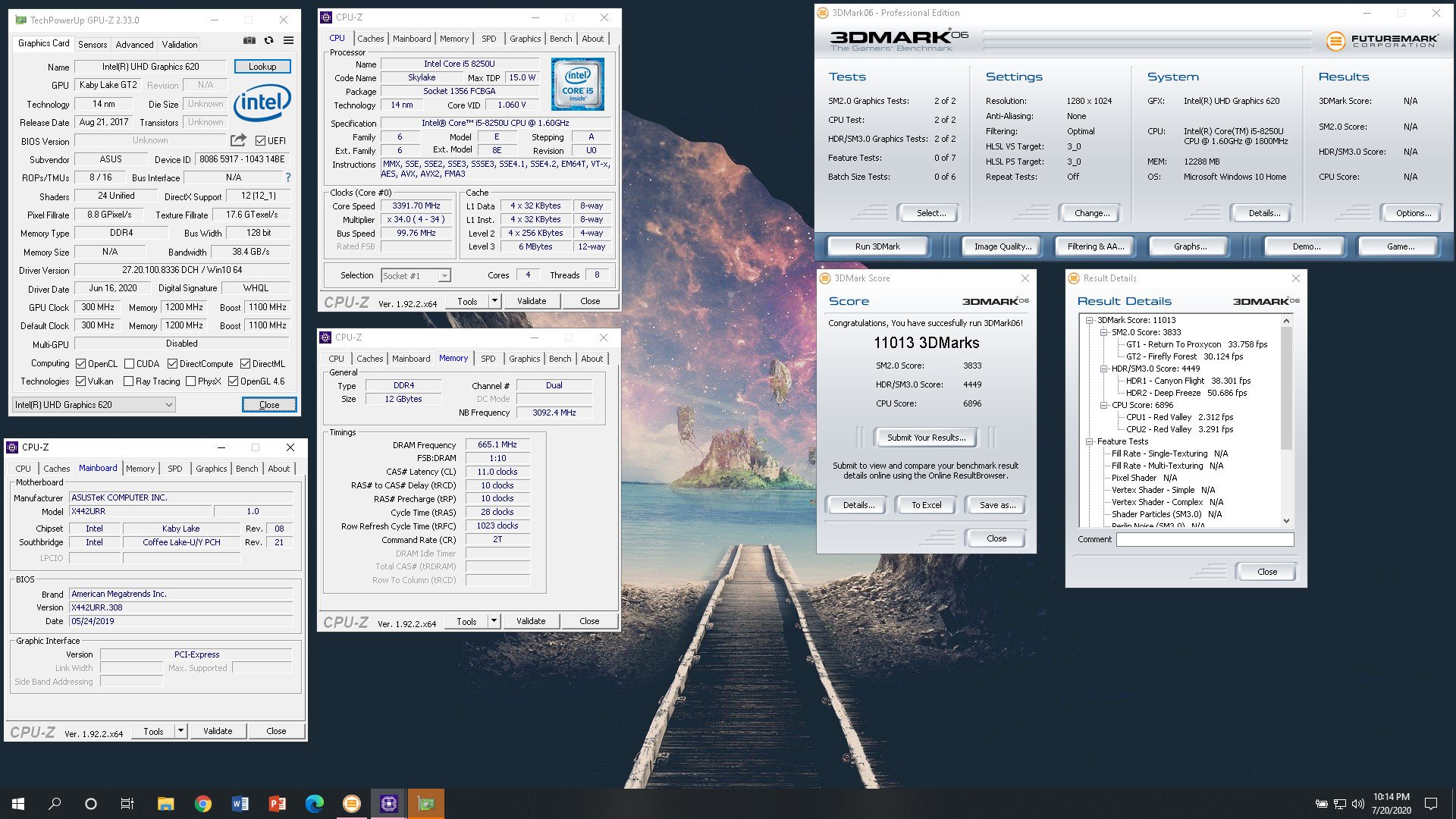This screenshot has height=819, width=1456.
Task: Open the Validation tab in GPU-Z
Action: coord(180,45)
